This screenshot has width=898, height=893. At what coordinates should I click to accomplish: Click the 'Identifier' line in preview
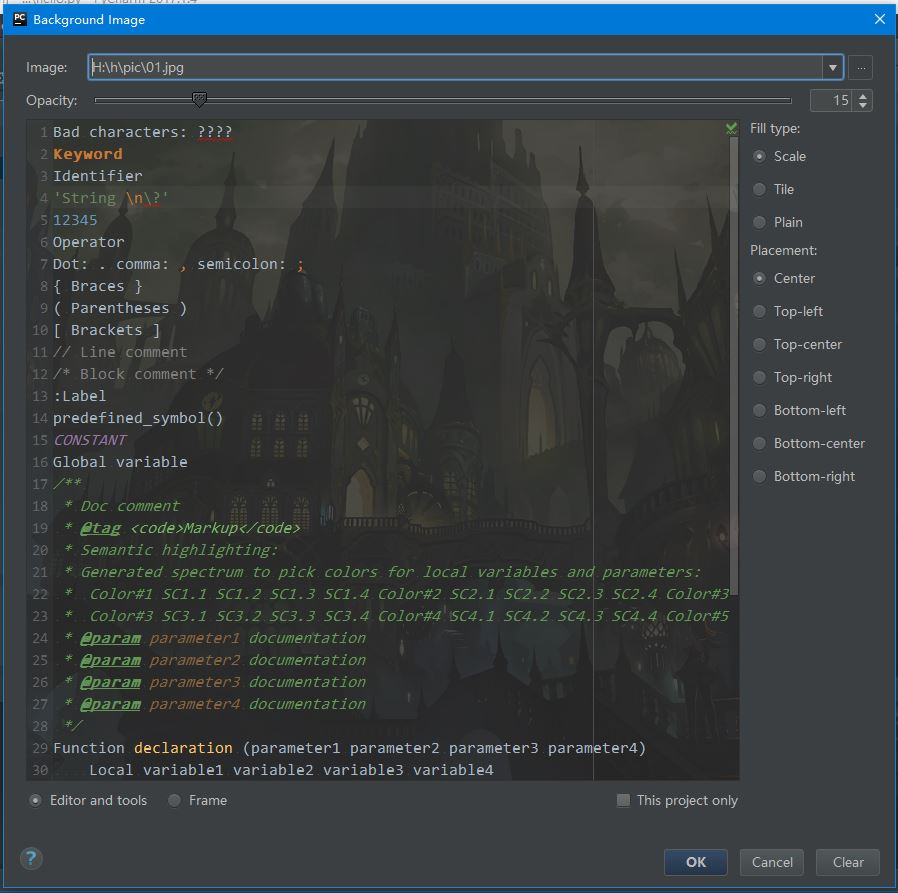97,176
